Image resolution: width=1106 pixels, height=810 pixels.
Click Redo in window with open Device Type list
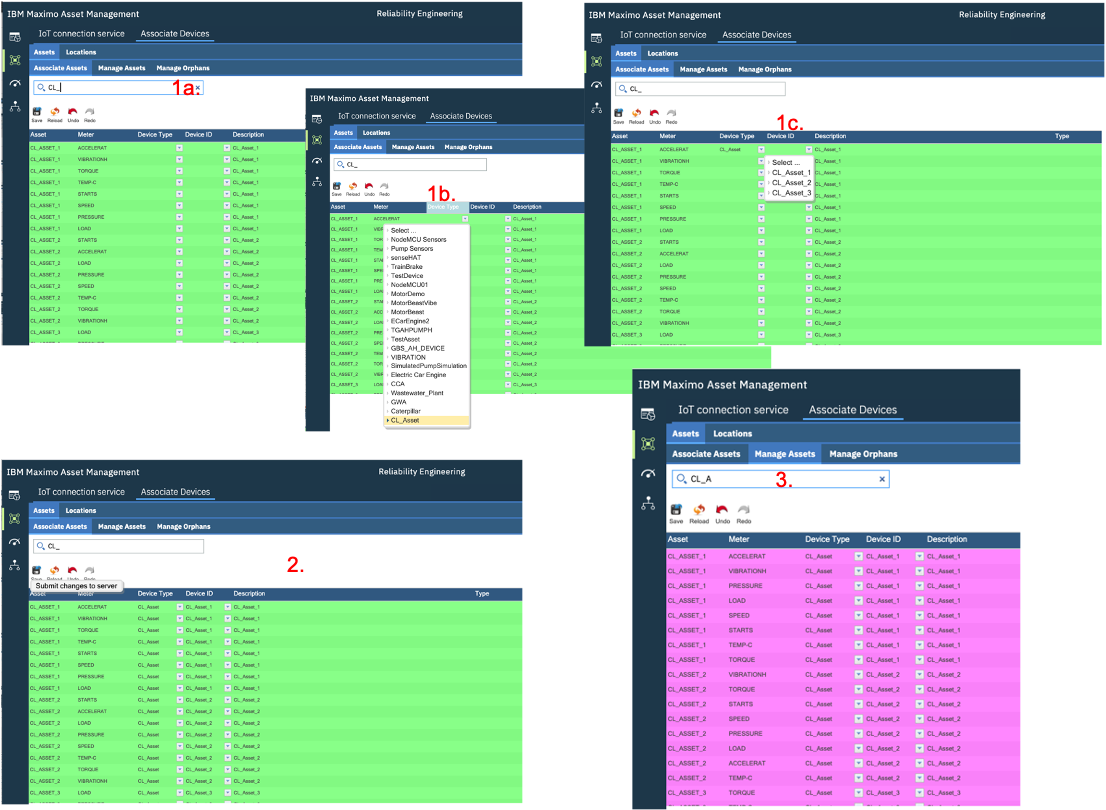click(x=384, y=186)
